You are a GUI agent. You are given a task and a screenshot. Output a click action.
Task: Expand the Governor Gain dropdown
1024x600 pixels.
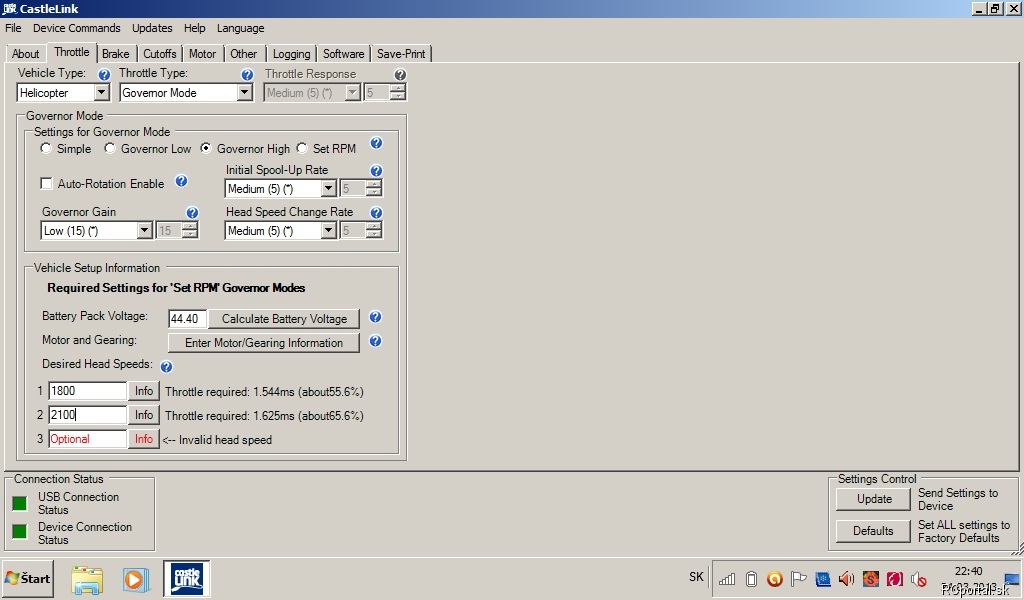pos(144,230)
